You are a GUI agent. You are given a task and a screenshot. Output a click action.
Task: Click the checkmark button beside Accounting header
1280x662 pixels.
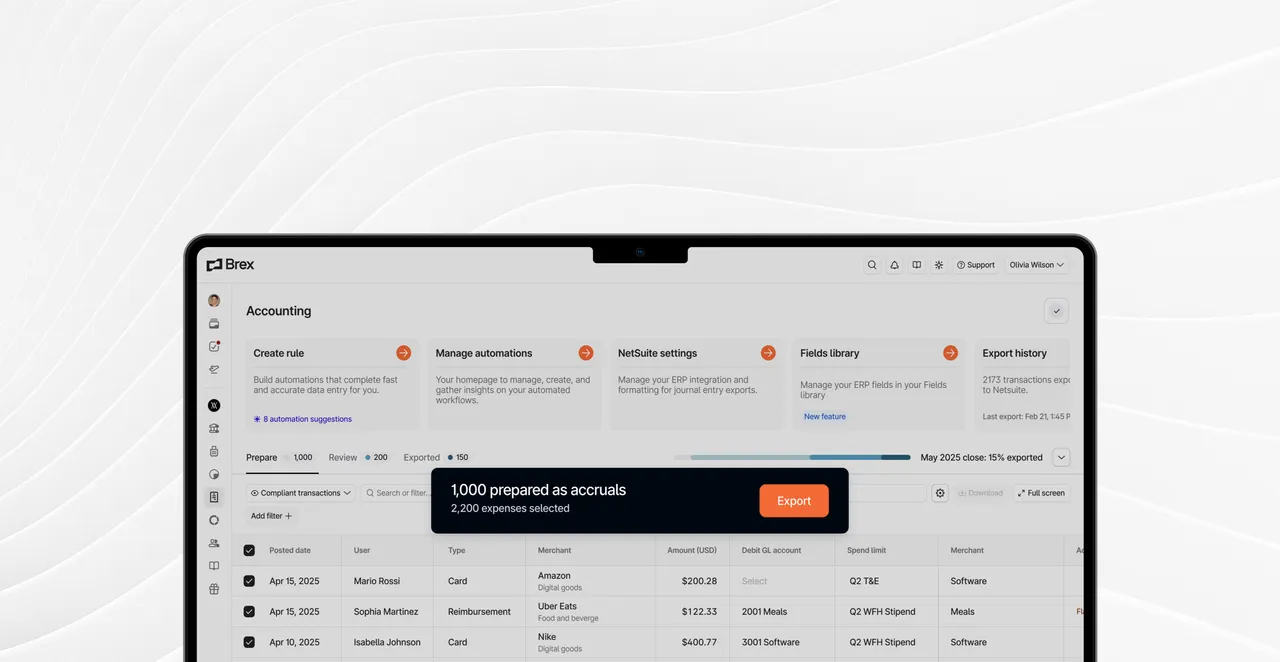point(1056,311)
